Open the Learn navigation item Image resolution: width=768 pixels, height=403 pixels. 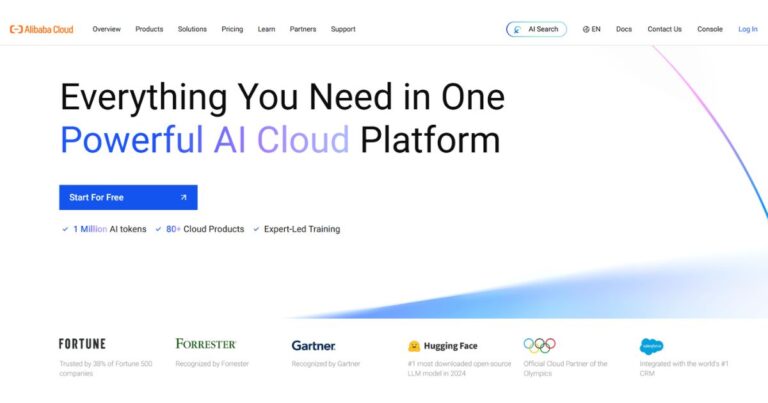point(266,29)
